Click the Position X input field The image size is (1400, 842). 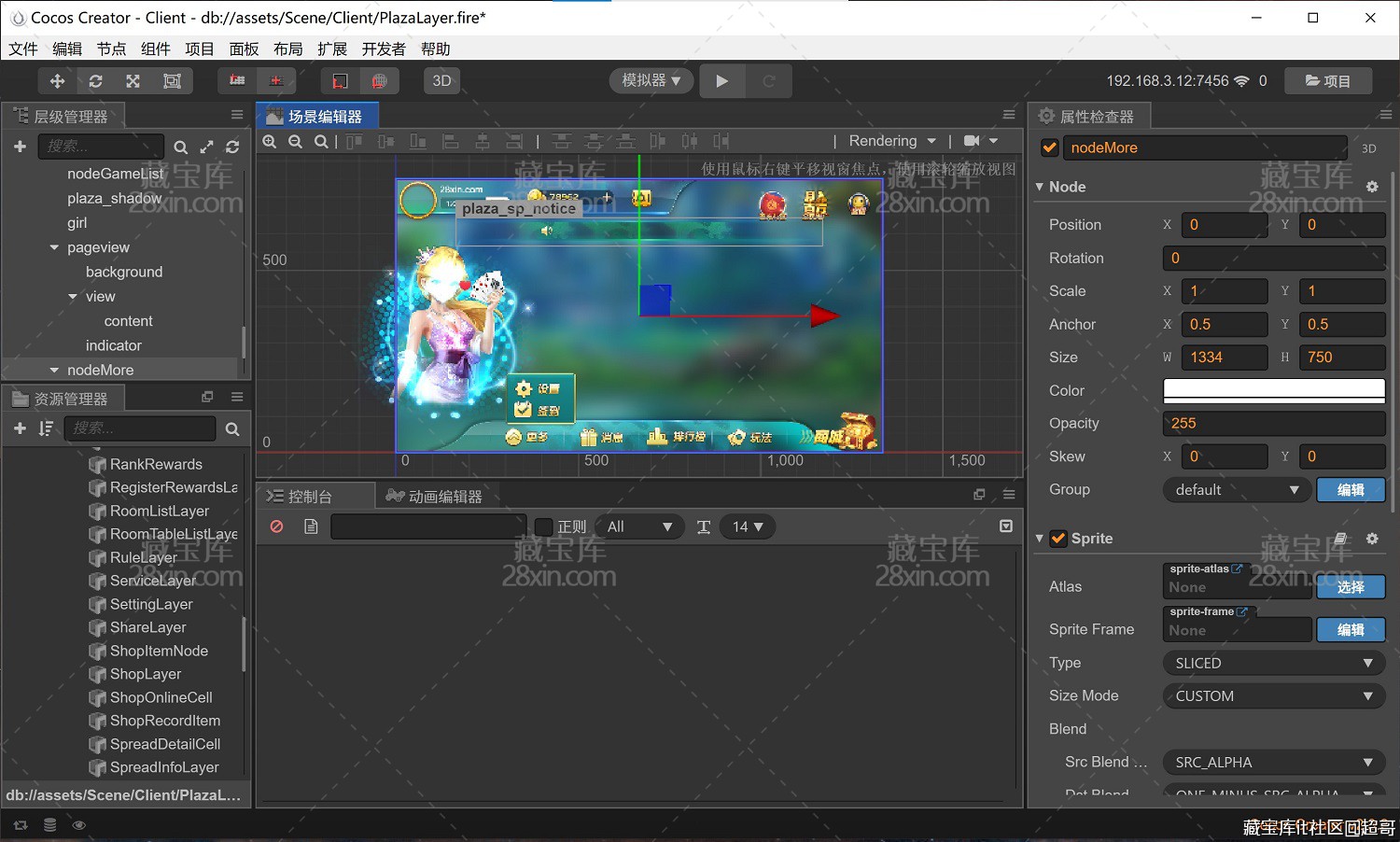[1225, 225]
